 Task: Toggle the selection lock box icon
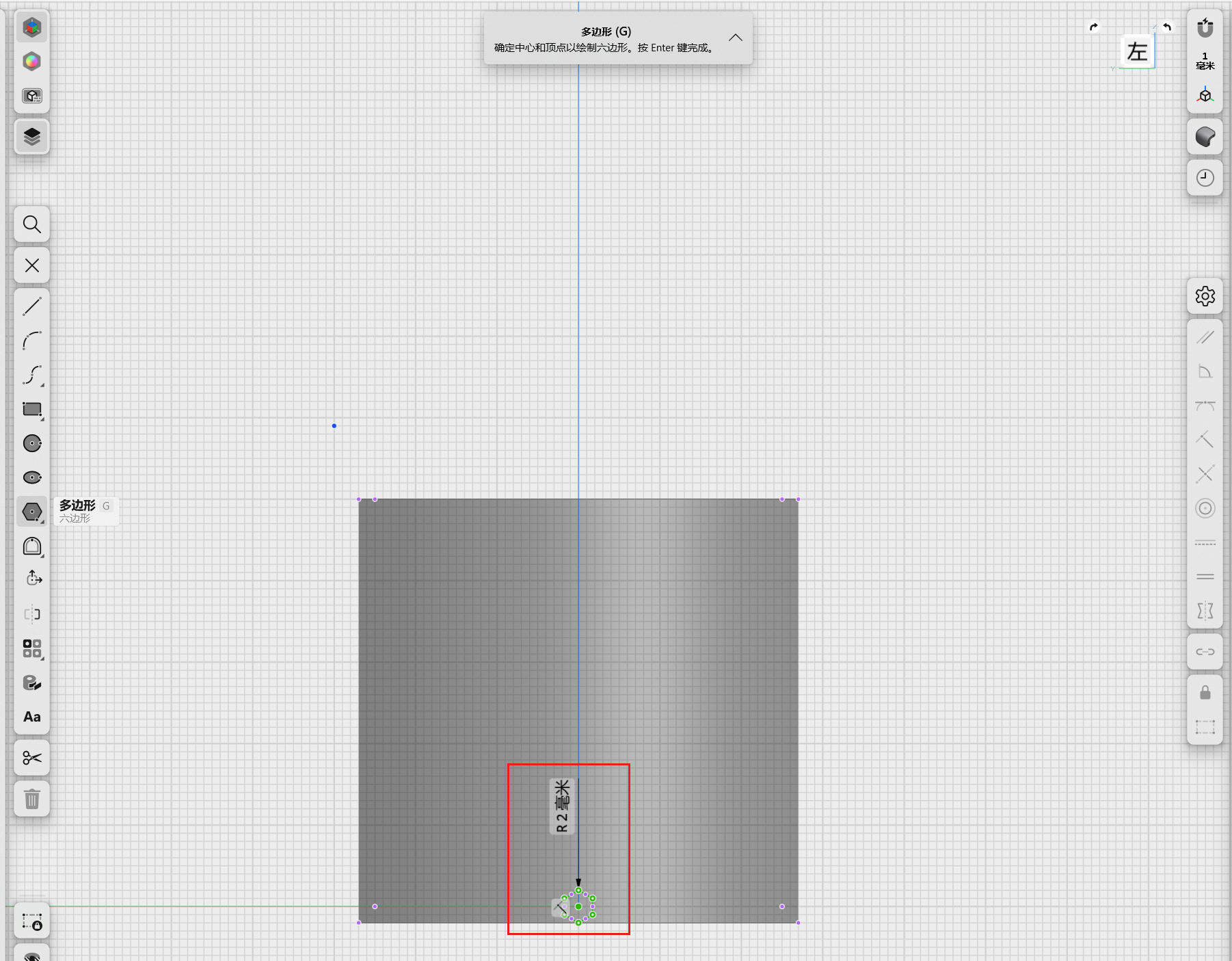pos(32,922)
